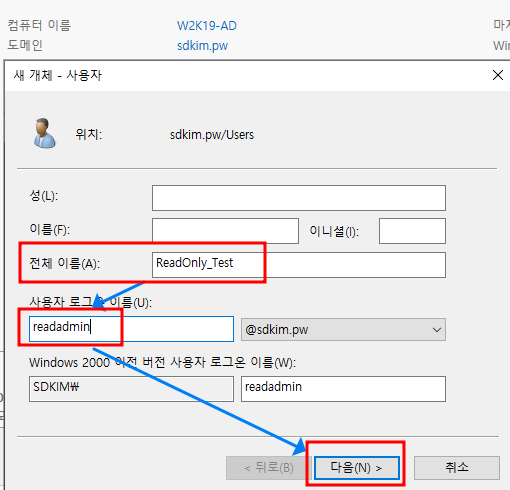
Task: Click the user avatar icon in dialog
Action: pyautogui.click(x=44, y=133)
